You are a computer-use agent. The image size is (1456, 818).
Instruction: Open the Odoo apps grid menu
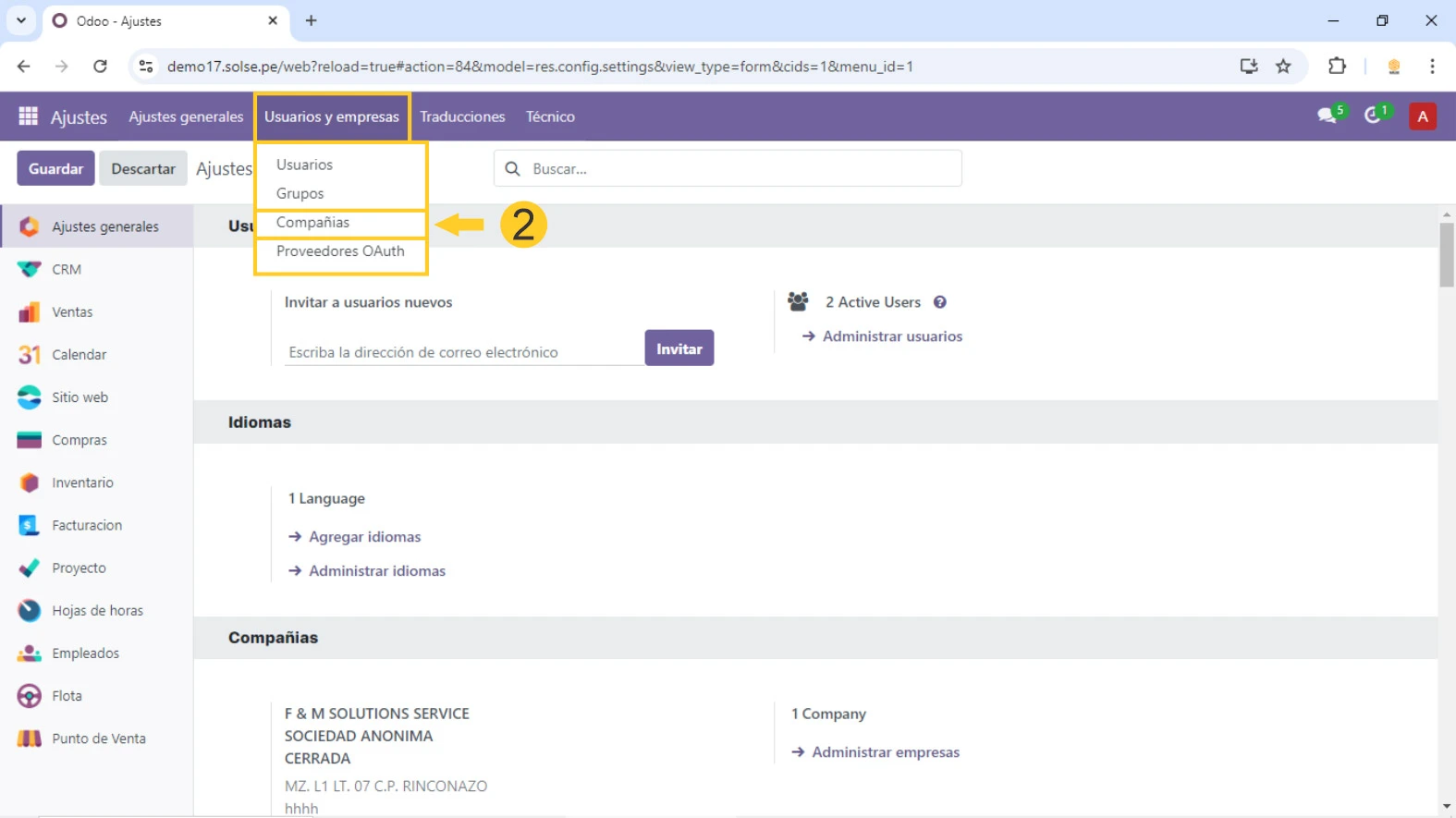pyautogui.click(x=28, y=116)
